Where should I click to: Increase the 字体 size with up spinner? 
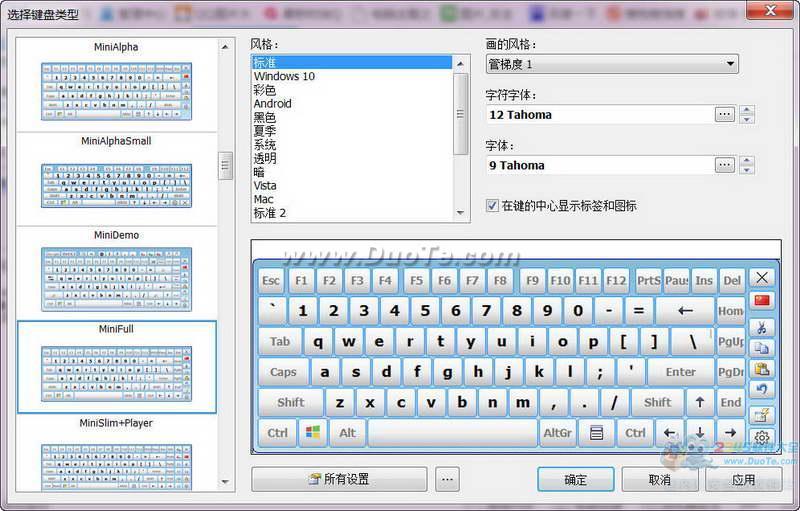pyautogui.click(x=747, y=160)
